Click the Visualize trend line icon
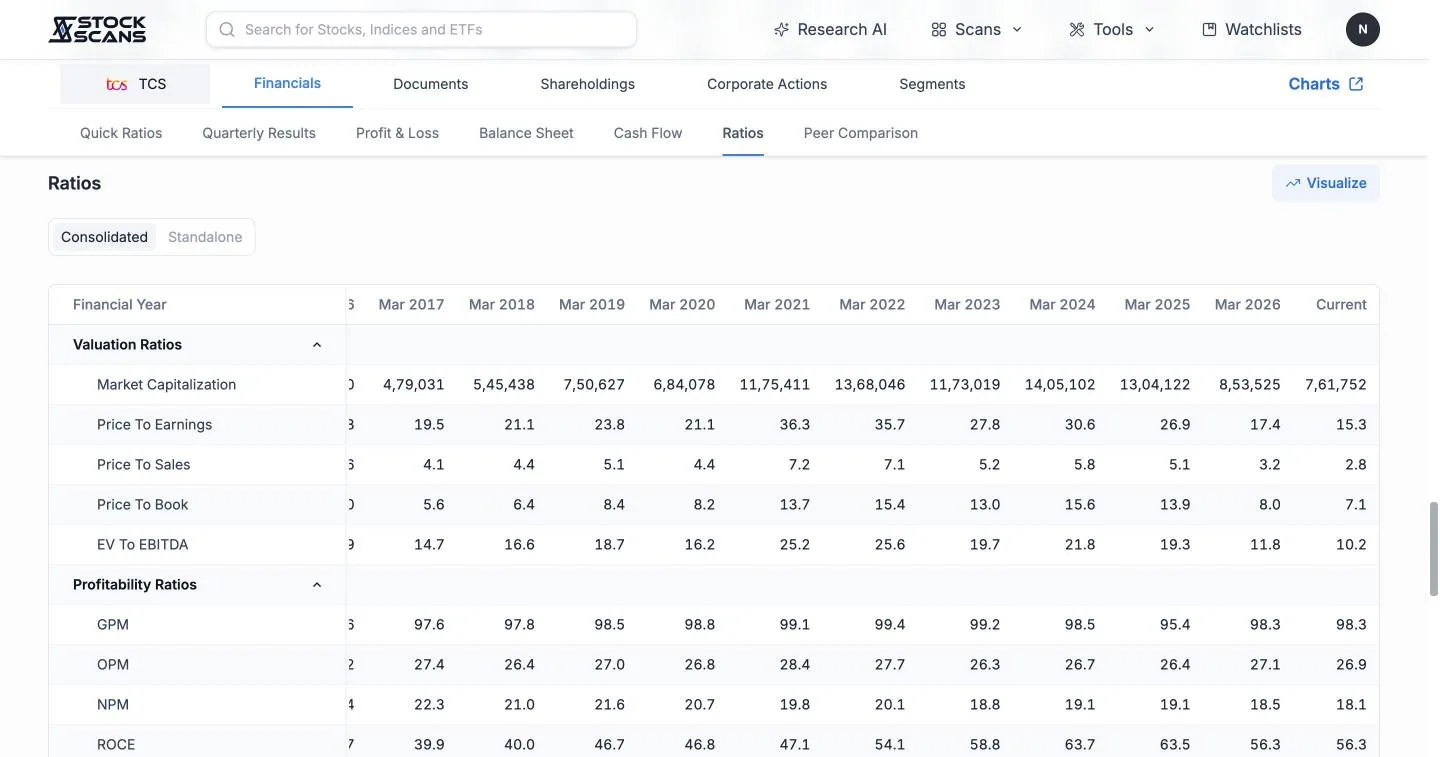 (1293, 183)
